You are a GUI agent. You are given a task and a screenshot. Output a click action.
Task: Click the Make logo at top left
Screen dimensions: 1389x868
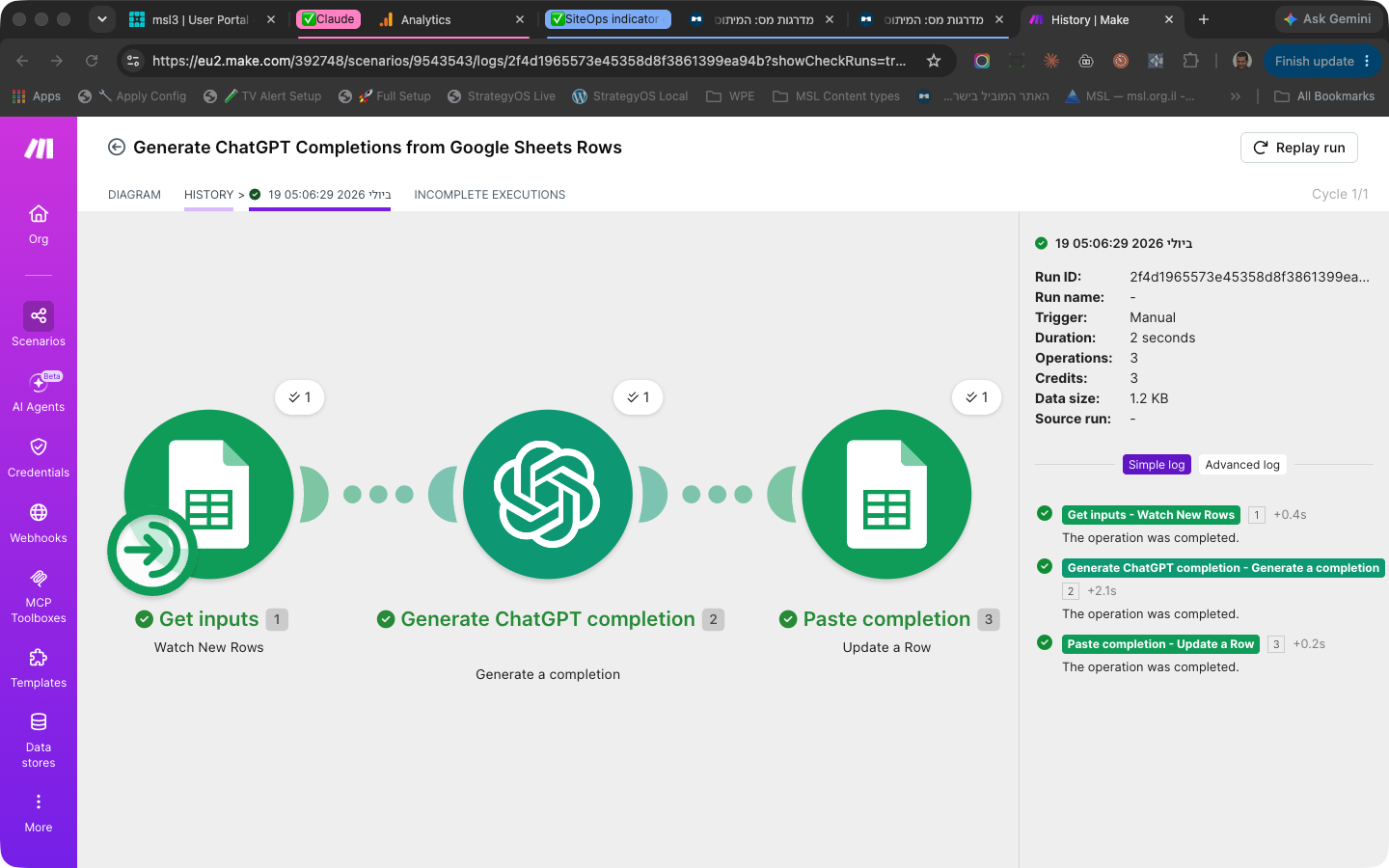point(39,148)
